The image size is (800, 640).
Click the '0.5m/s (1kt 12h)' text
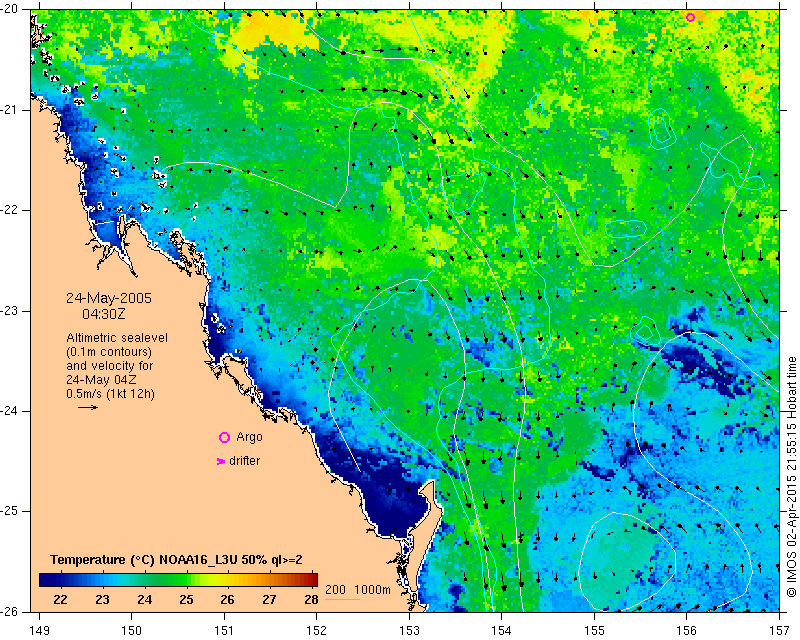(110, 394)
